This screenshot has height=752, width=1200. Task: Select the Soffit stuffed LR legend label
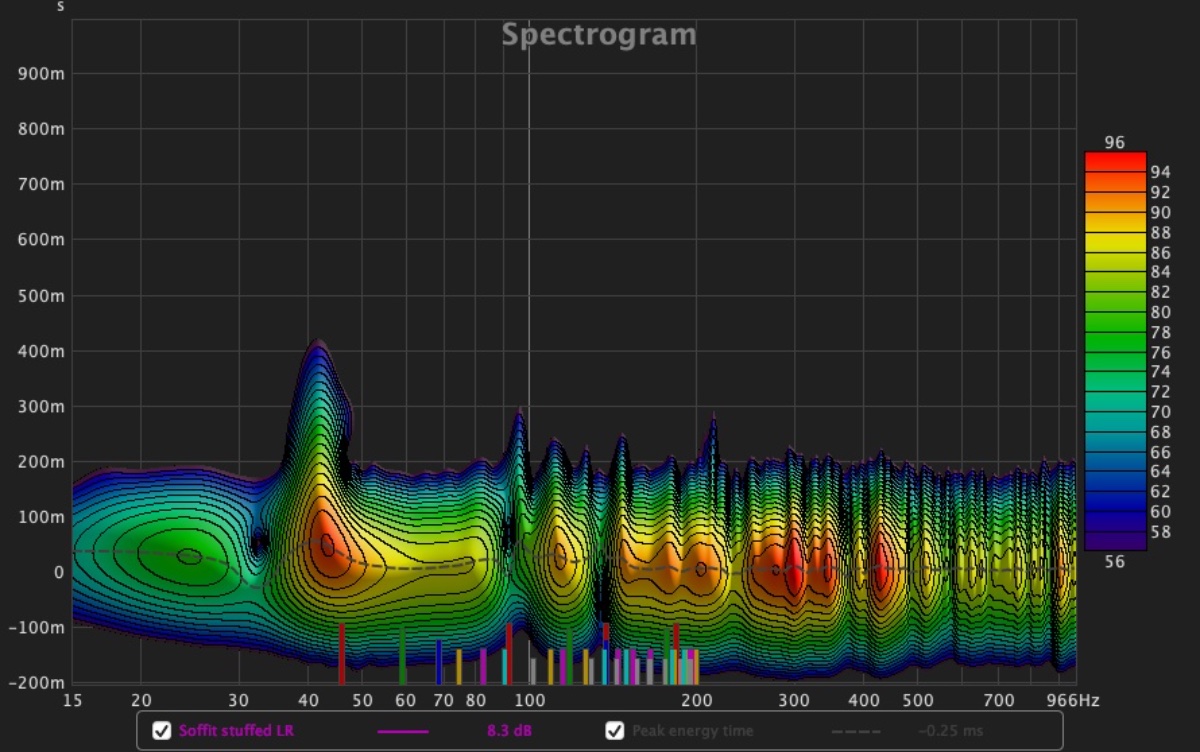[236, 731]
